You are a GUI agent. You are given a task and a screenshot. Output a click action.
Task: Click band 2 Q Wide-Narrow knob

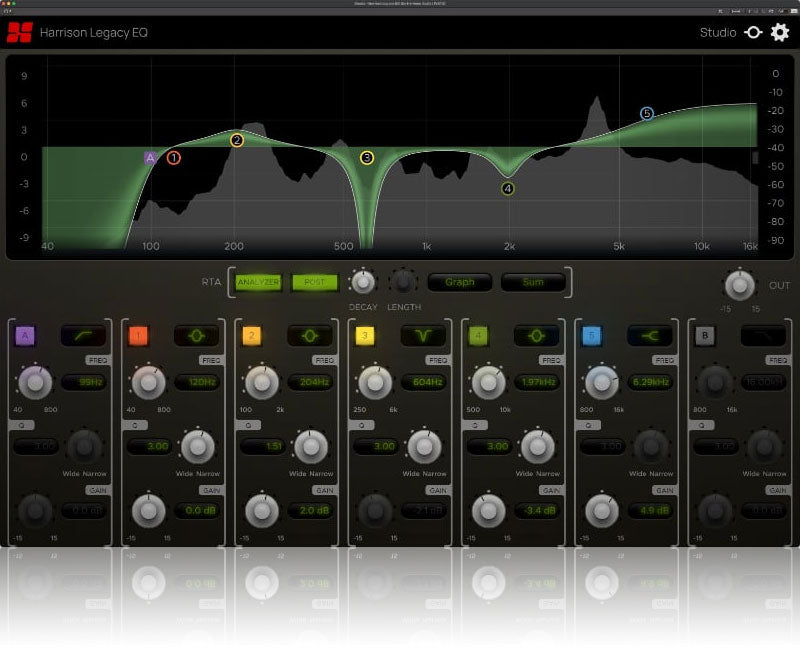[x=311, y=447]
